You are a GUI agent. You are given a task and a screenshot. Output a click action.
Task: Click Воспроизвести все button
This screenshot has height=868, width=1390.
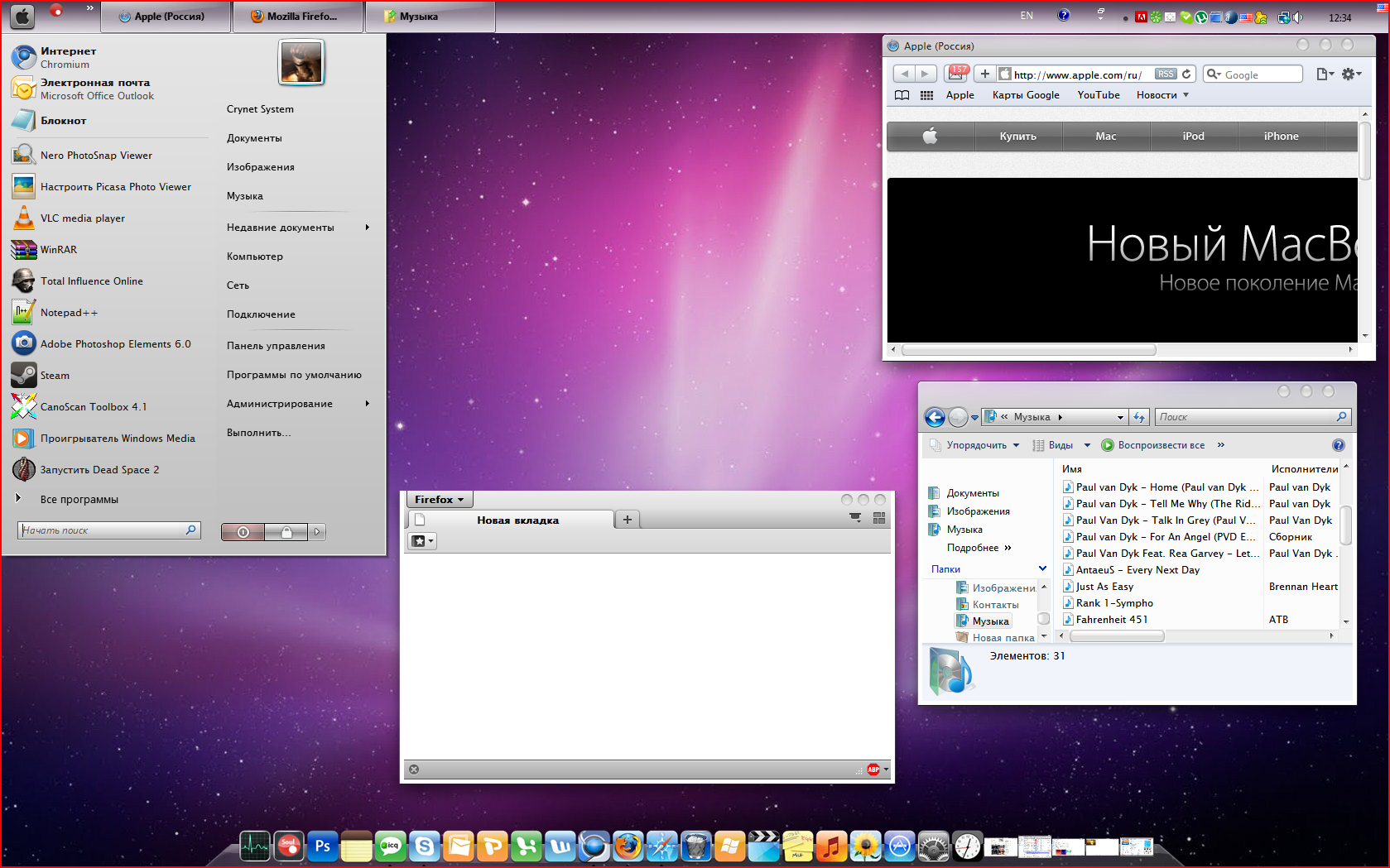click(1153, 445)
